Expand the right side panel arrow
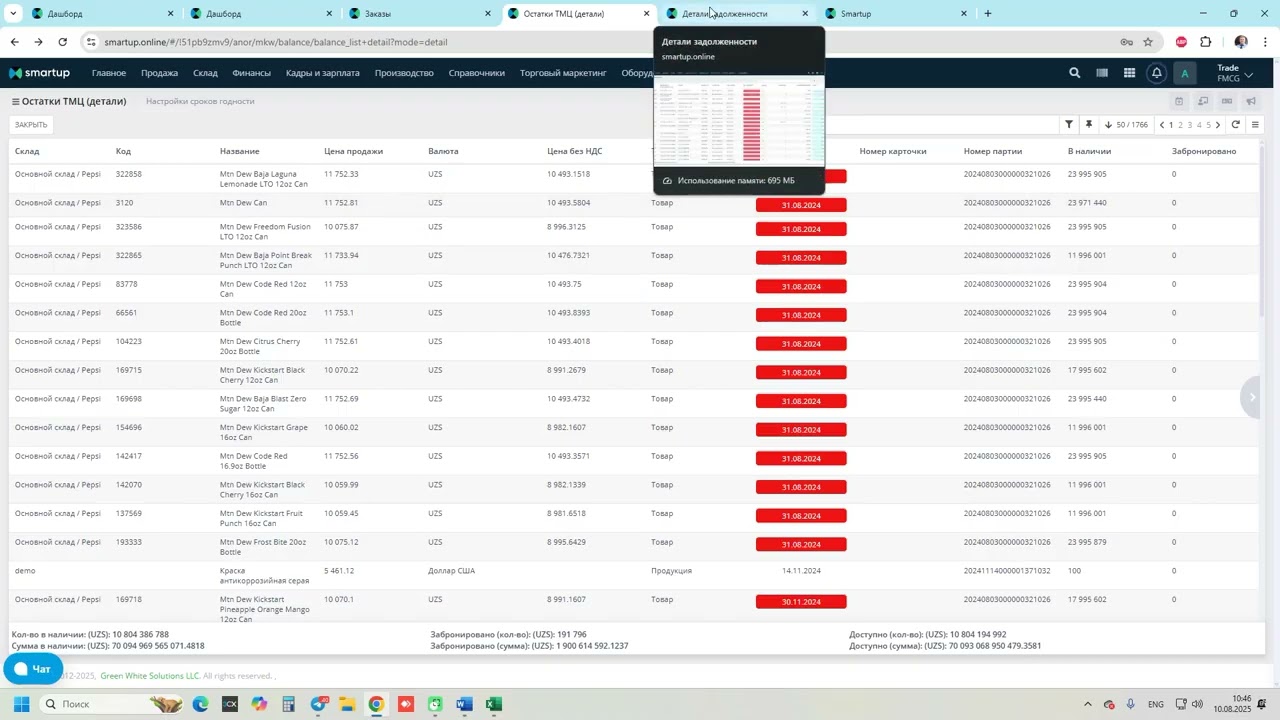The width and height of the screenshot is (1280, 720). click(x=1252, y=397)
